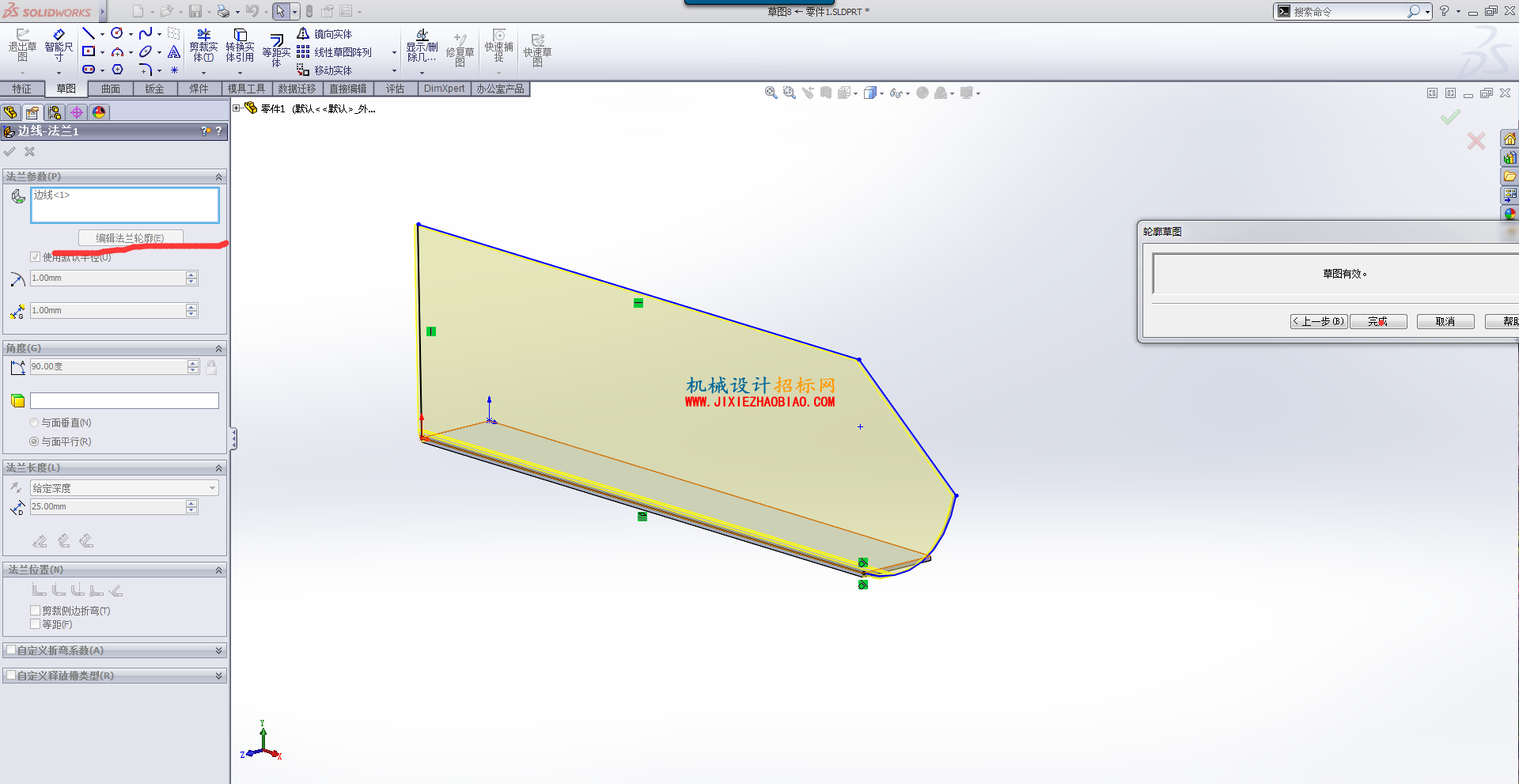Click Exit Sketch (退出草图) icon
This screenshot has width=1519, height=784.
coord(22,46)
